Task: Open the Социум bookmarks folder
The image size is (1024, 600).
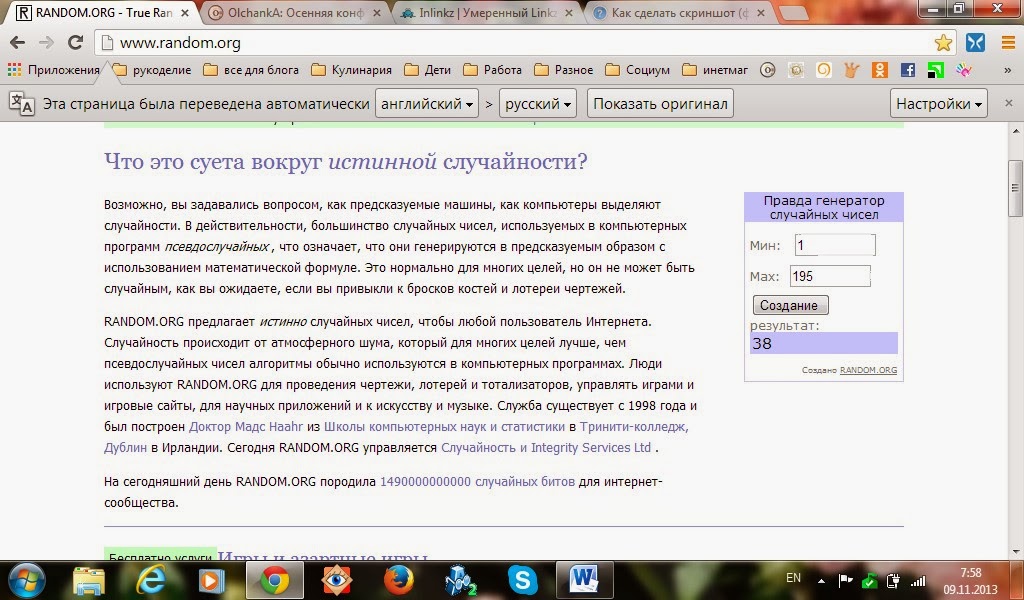Action: click(637, 70)
